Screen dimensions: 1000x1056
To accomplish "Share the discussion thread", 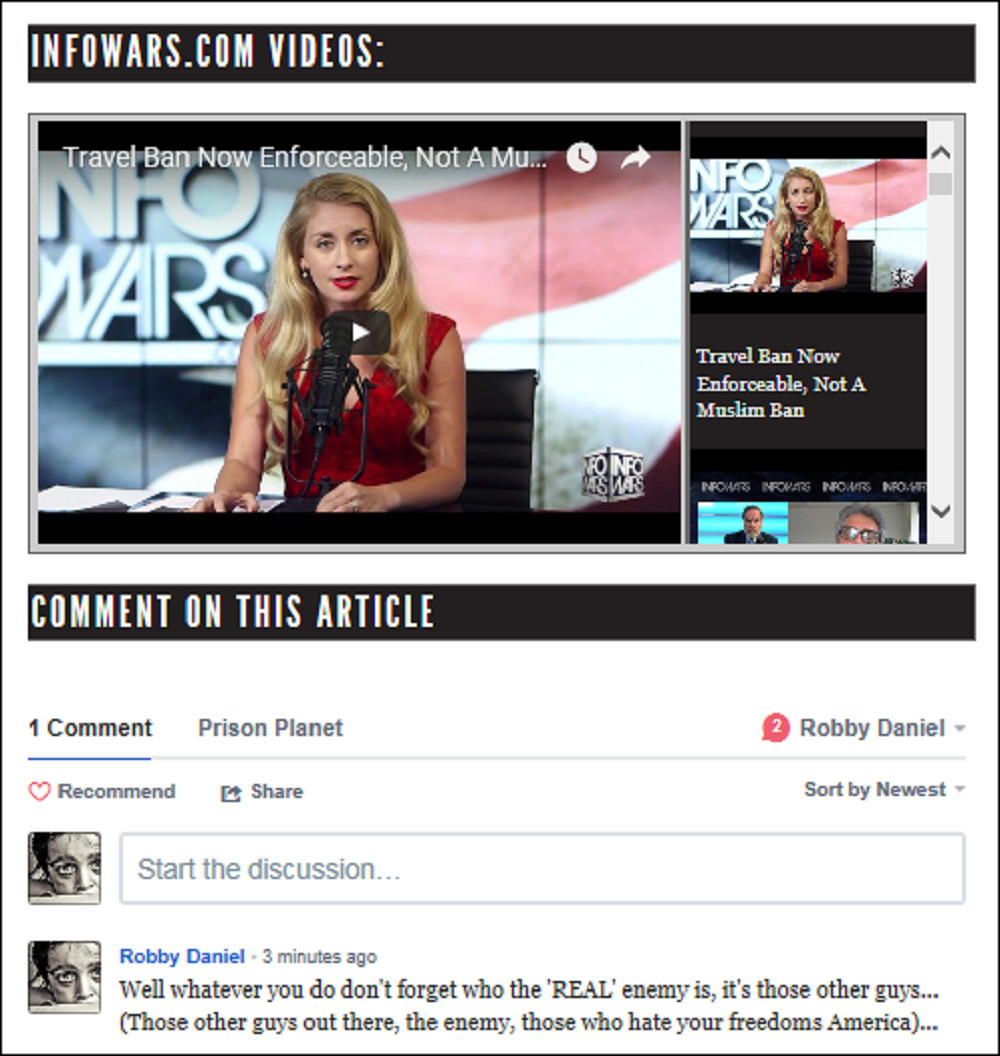I will coord(262,792).
